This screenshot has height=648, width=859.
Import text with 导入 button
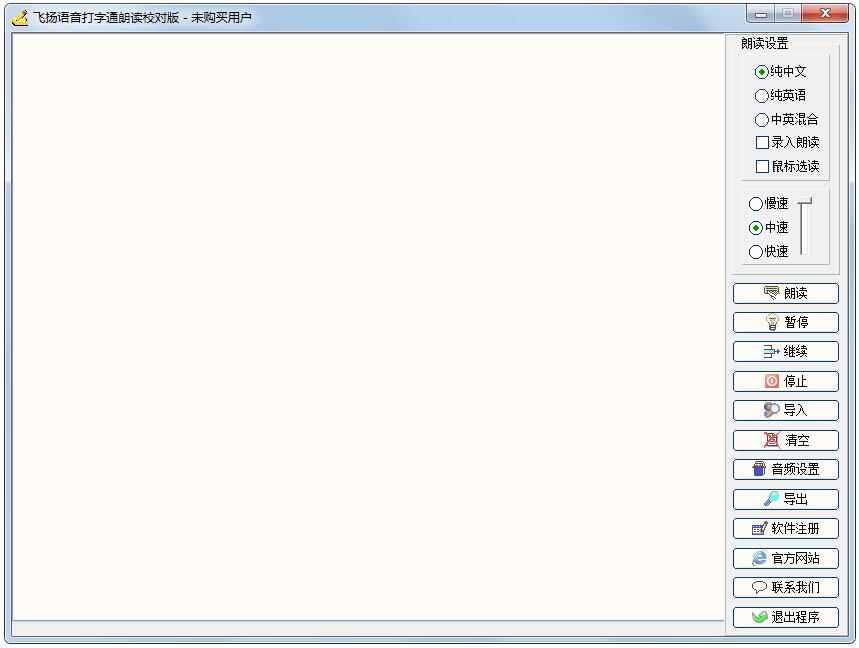786,410
